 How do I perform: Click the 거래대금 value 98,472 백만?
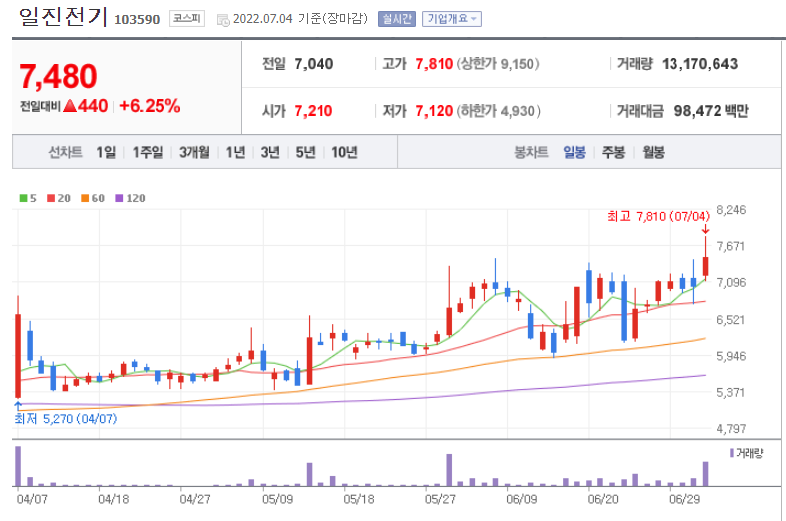point(711,111)
